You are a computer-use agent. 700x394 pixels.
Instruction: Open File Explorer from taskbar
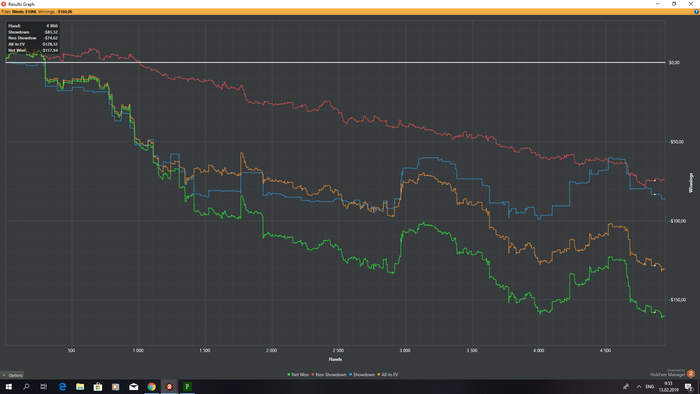80,387
